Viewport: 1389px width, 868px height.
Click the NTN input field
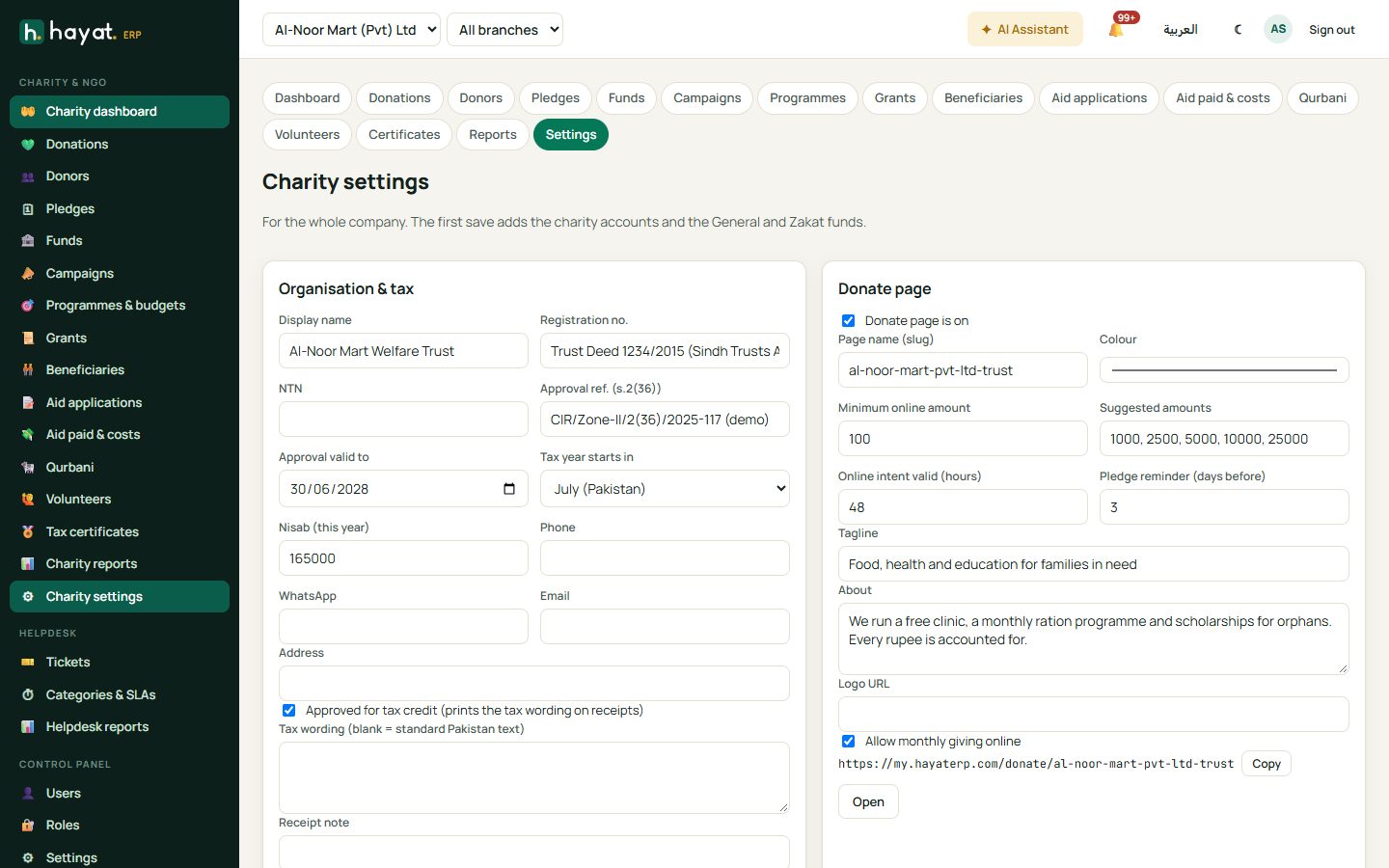(403, 420)
